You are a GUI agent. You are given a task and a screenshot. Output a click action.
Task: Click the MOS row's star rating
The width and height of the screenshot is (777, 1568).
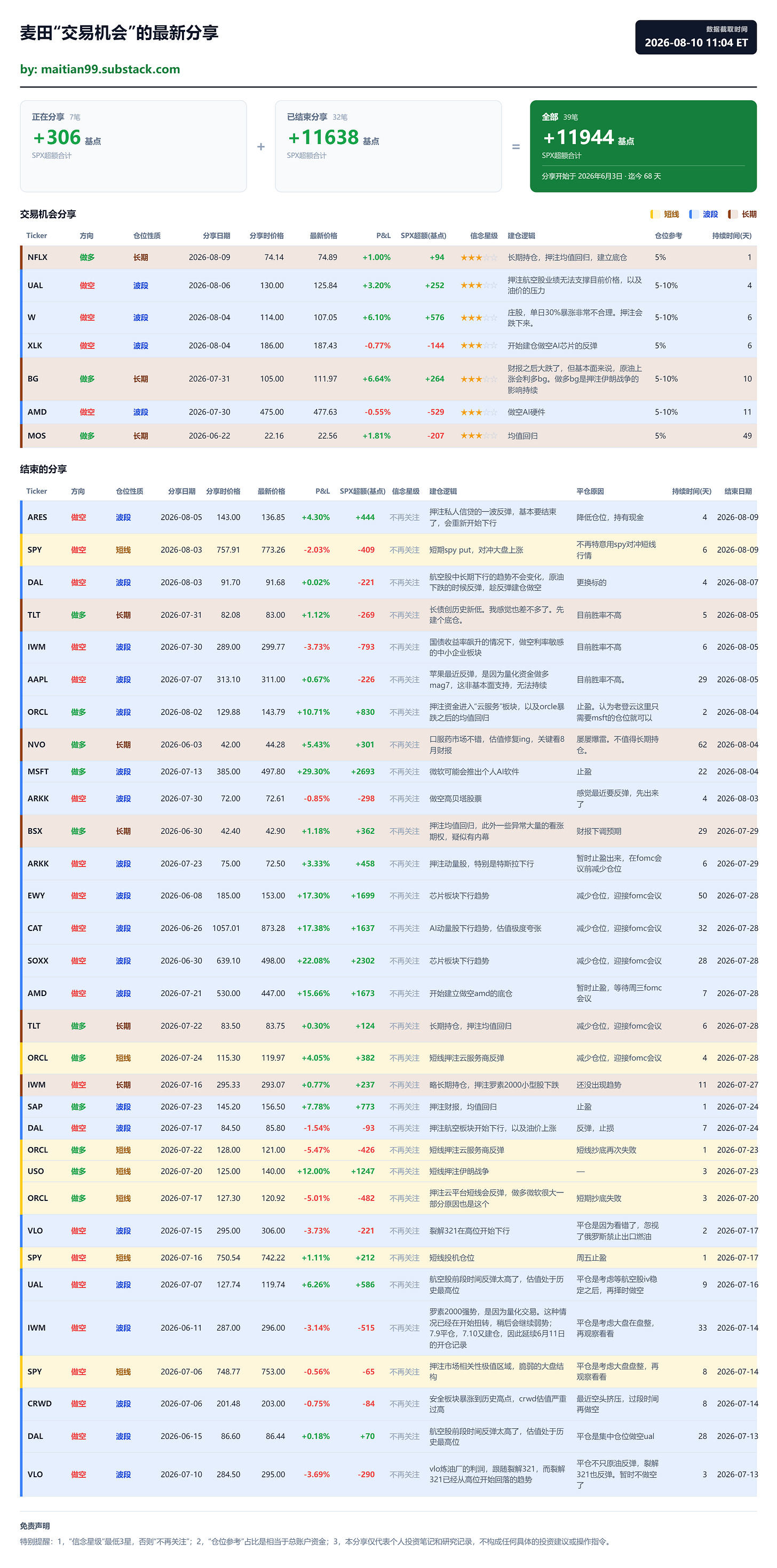point(479,436)
